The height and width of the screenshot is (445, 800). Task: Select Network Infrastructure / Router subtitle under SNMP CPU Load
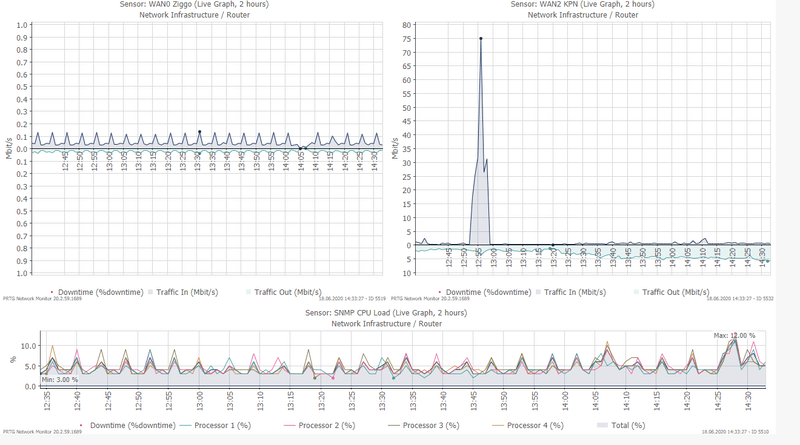pyautogui.click(x=386, y=324)
